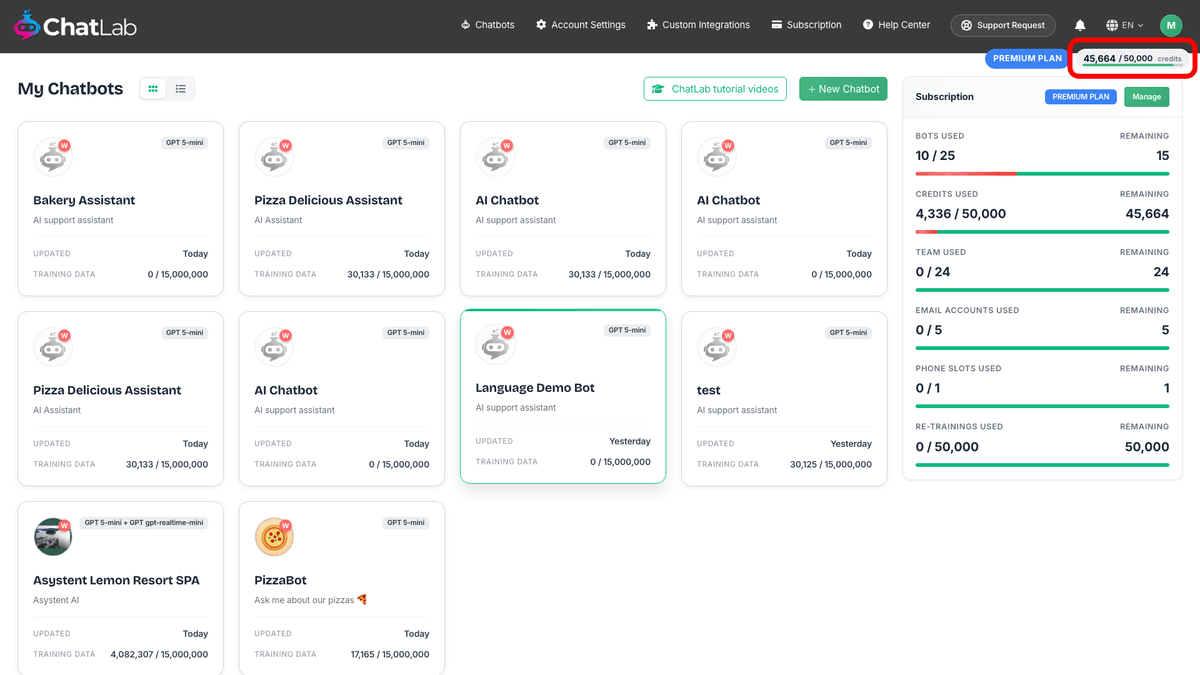Open the Chatbots menu item

pyautogui.click(x=487, y=25)
